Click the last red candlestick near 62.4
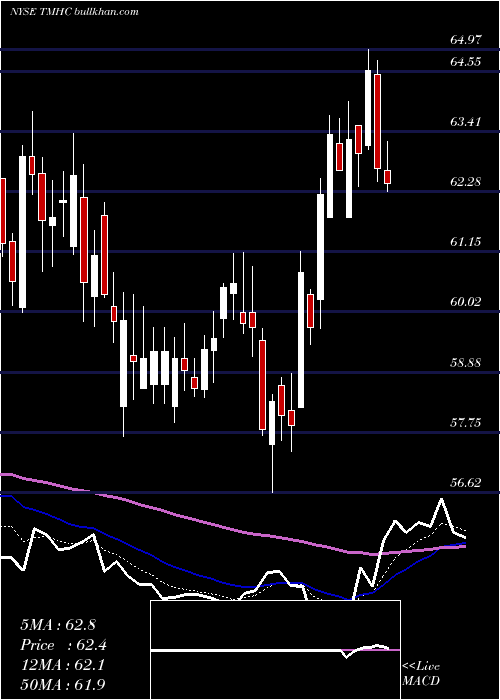The height and width of the screenshot is (700, 500). point(388,177)
